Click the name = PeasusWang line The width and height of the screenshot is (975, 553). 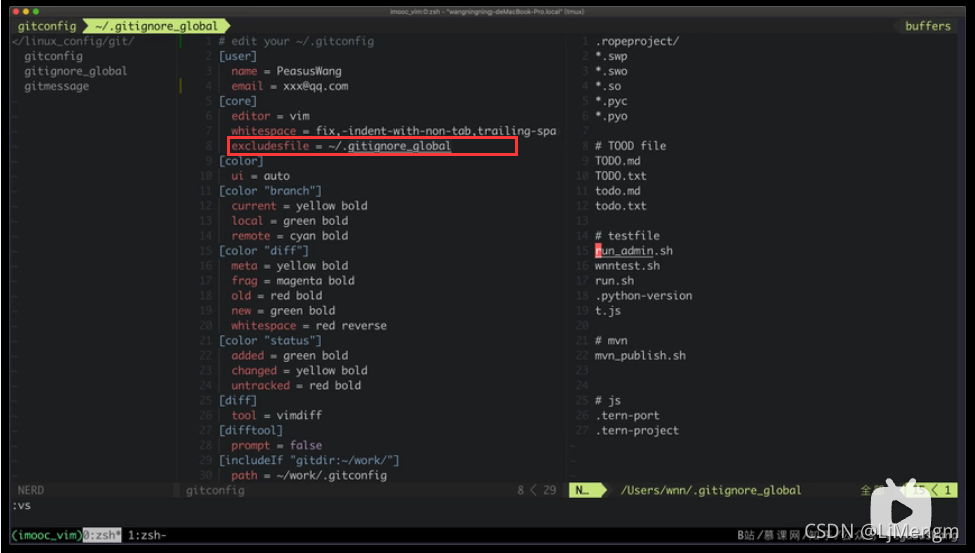tap(286, 71)
